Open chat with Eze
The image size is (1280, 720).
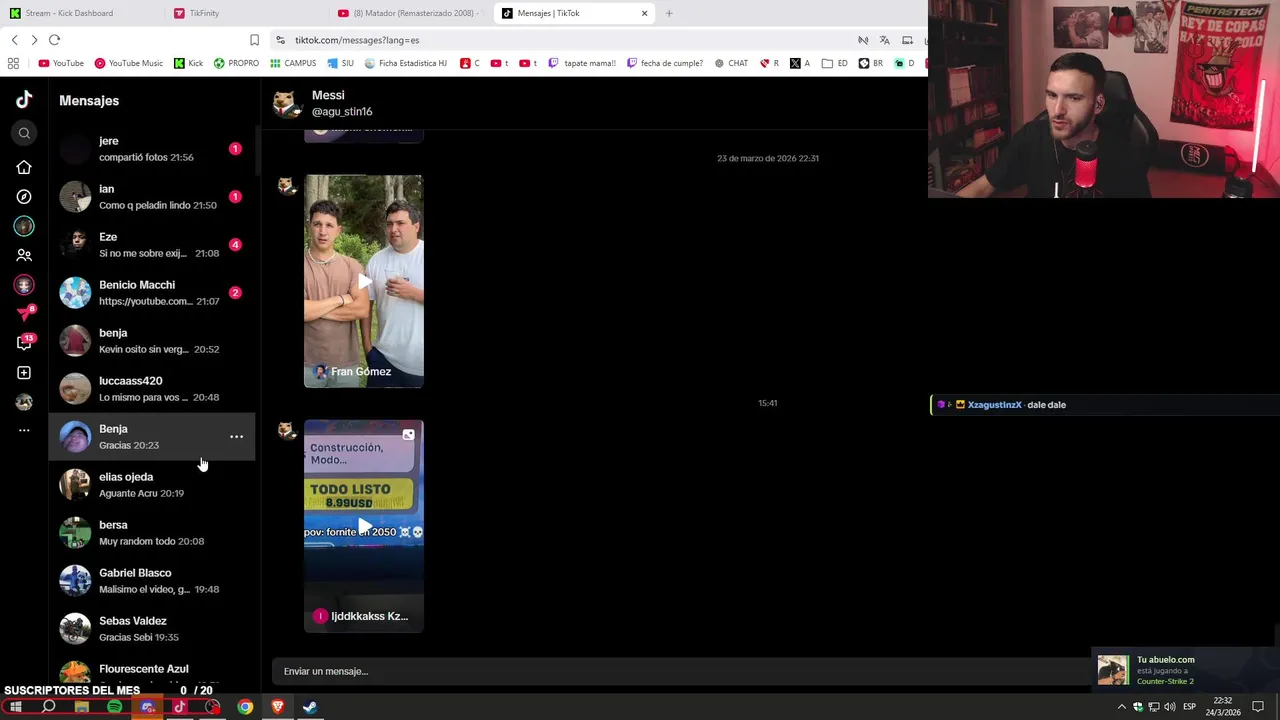[152, 245]
